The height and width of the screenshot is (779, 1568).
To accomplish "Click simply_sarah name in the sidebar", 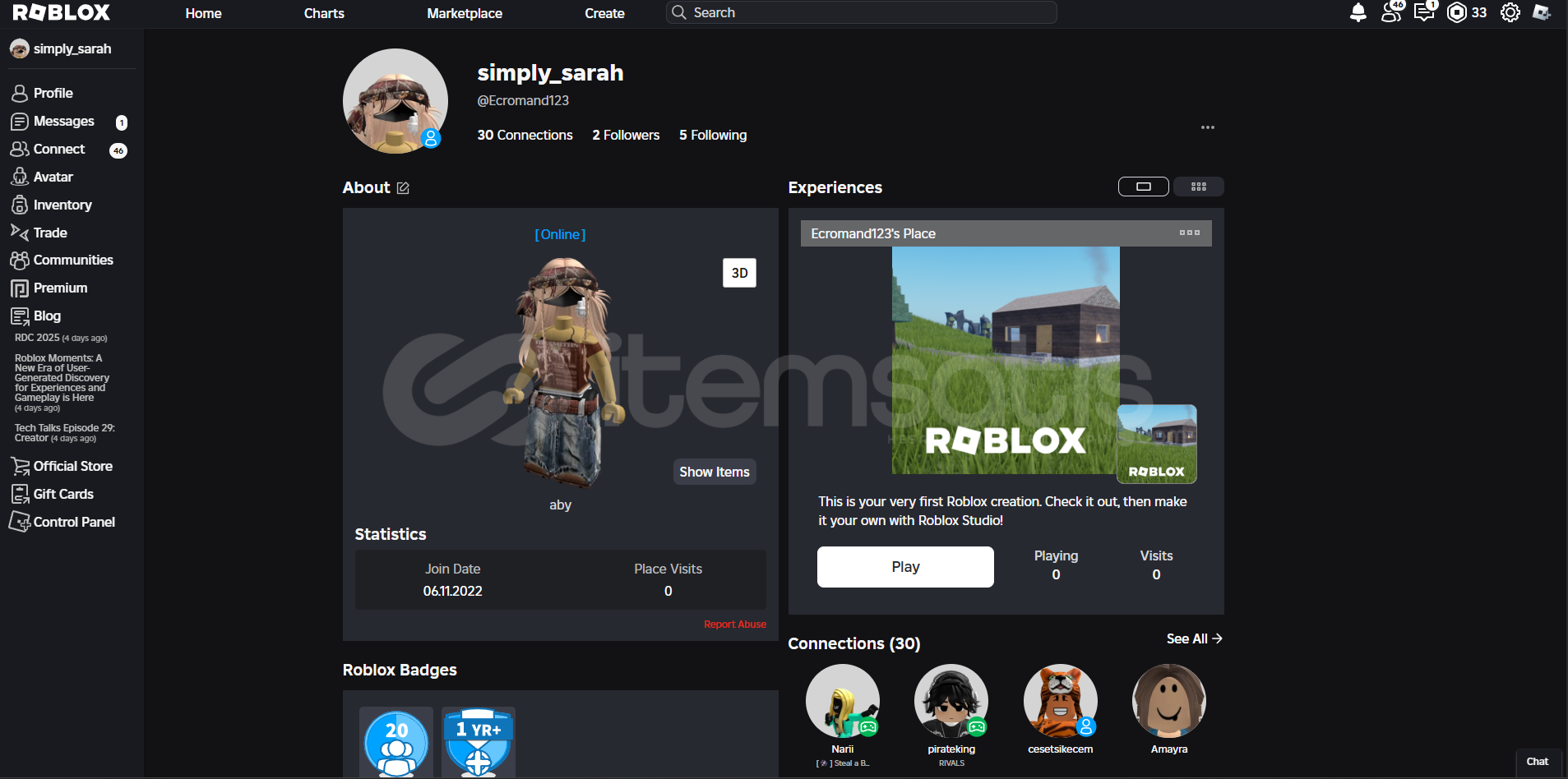I will coord(72,49).
